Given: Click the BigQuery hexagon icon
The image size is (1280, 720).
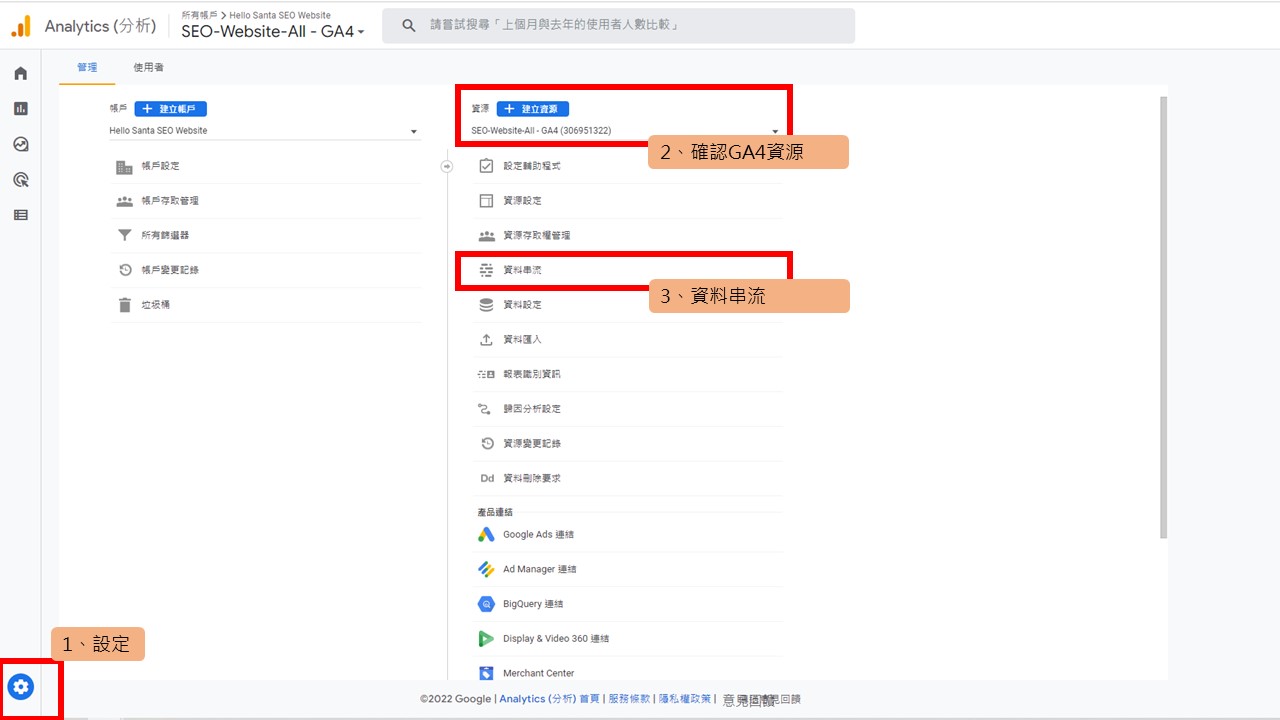Looking at the screenshot, I should coord(486,604).
